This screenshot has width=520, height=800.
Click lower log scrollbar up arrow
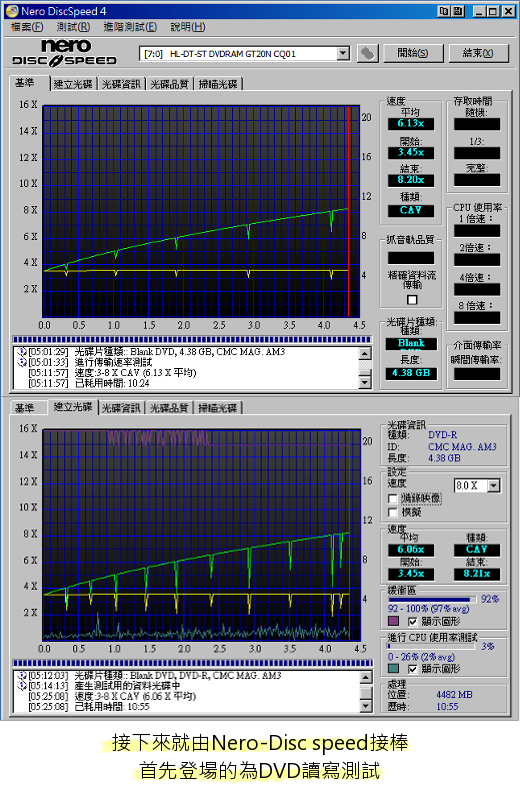point(365,678)
